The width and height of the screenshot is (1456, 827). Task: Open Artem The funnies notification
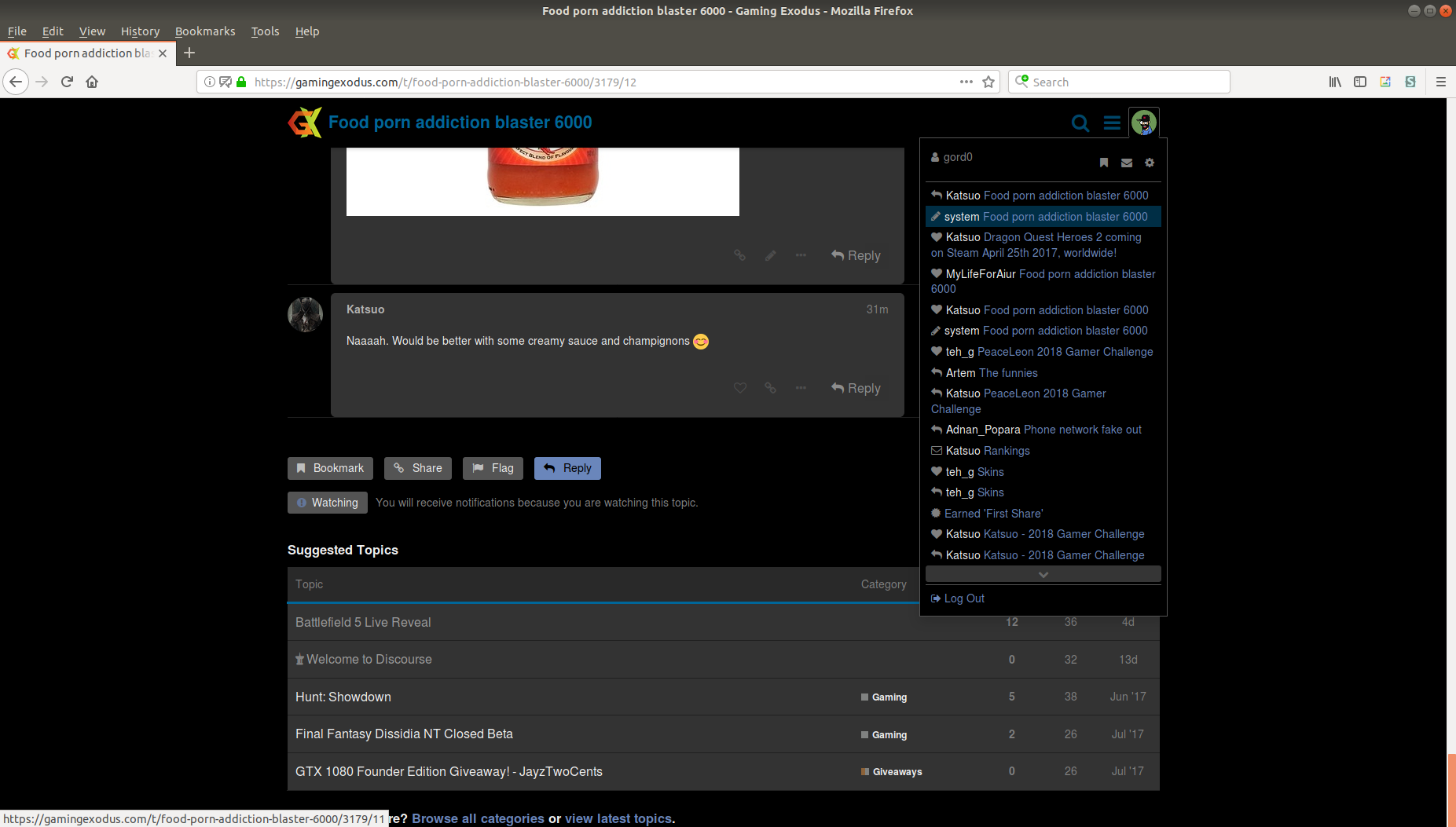(x=1043, y=373)
